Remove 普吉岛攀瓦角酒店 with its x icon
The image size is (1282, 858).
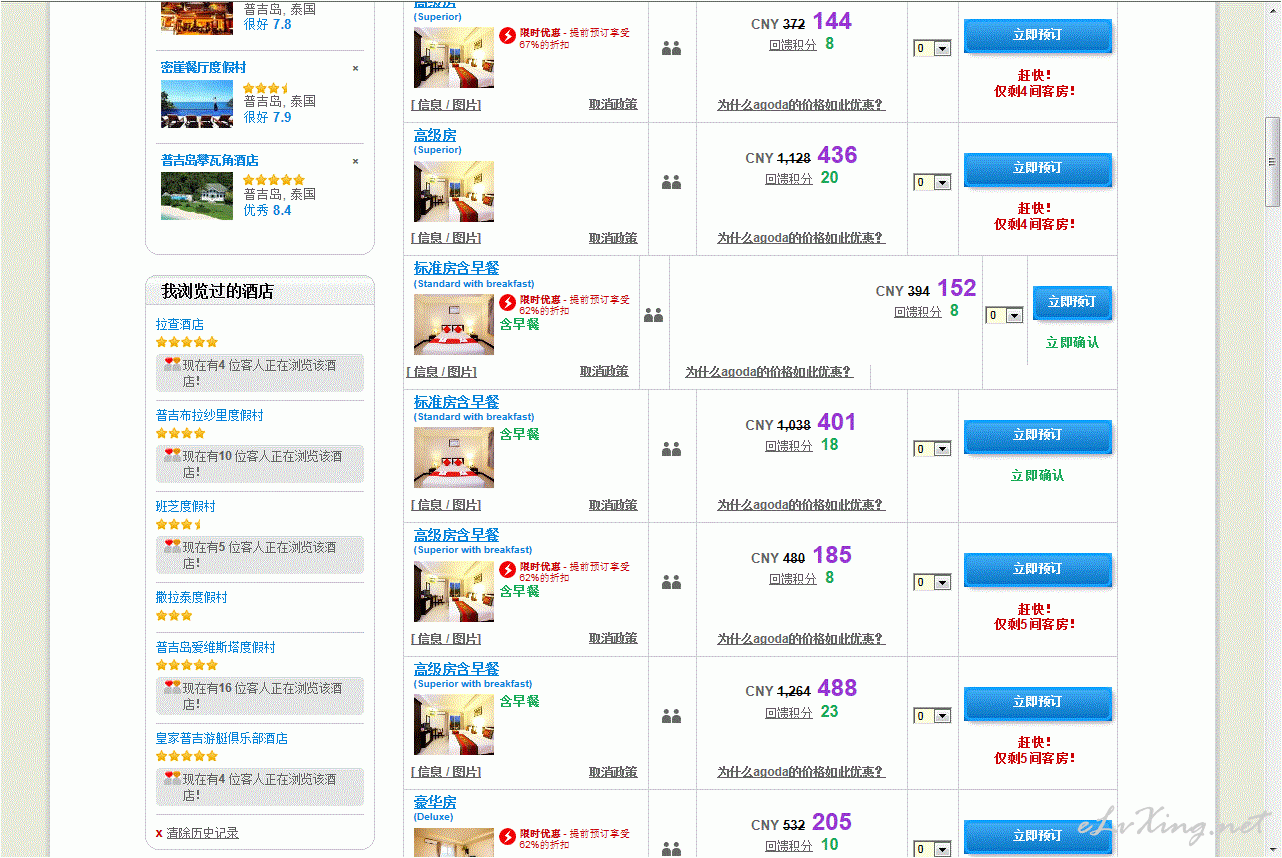tap(355, 161)
